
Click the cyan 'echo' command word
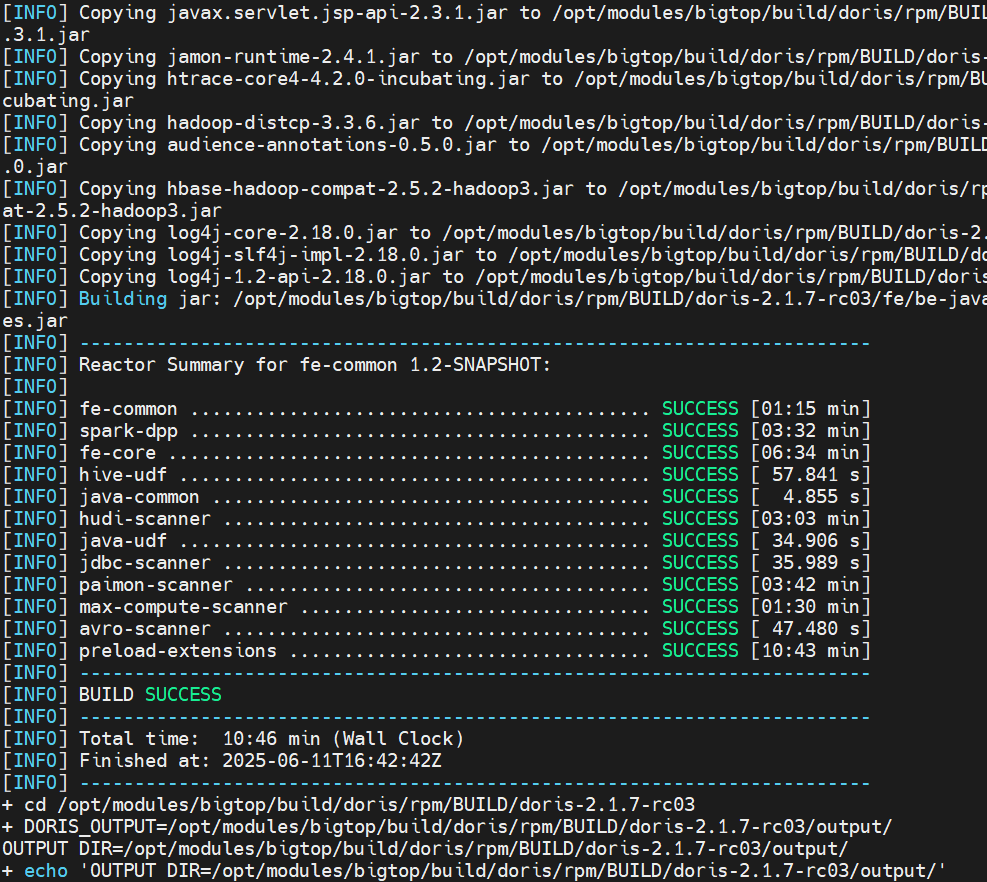[x=46, y=871]
